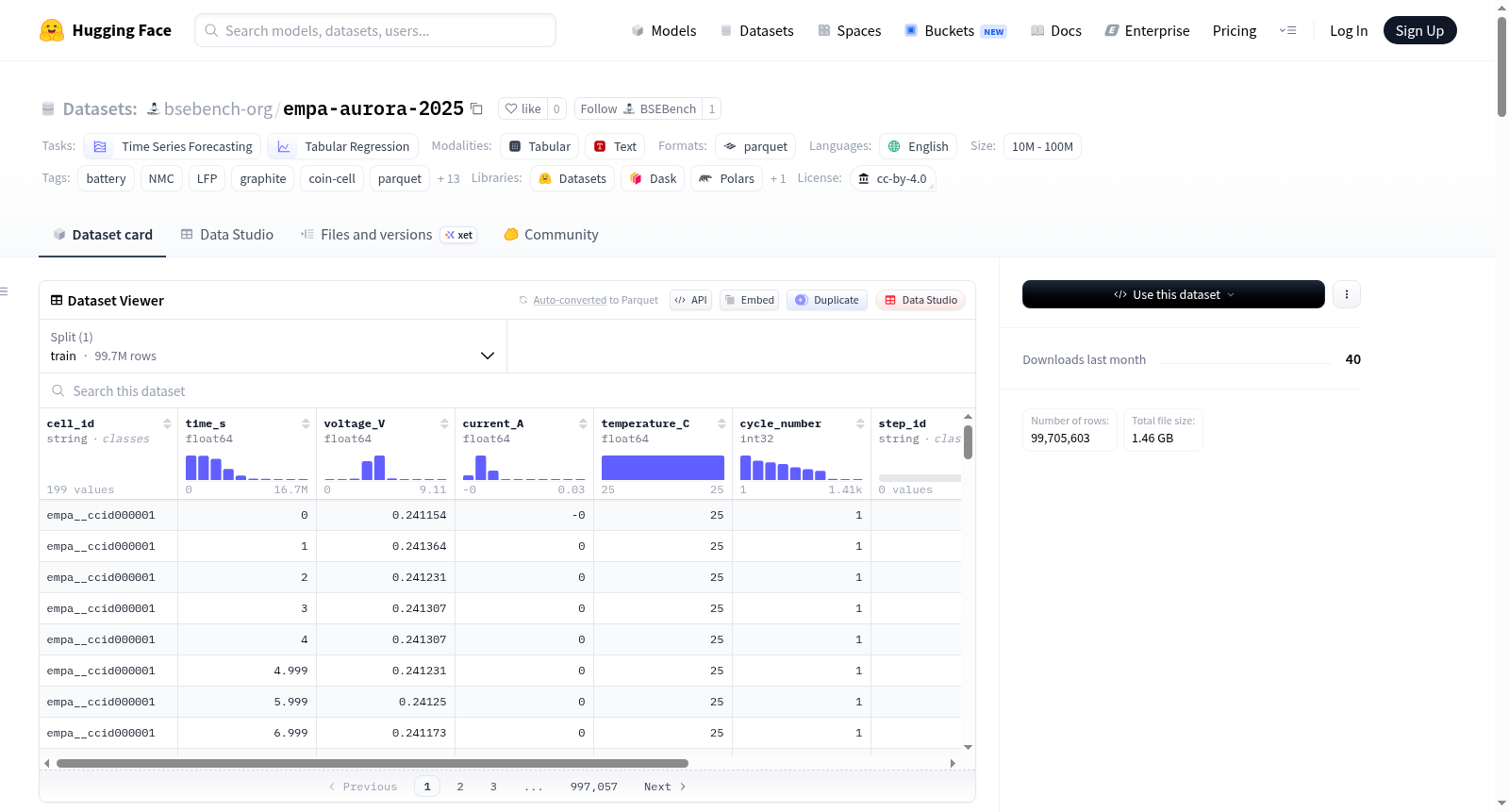
Task: Go to the Community tab
Action: pos(551,235)
